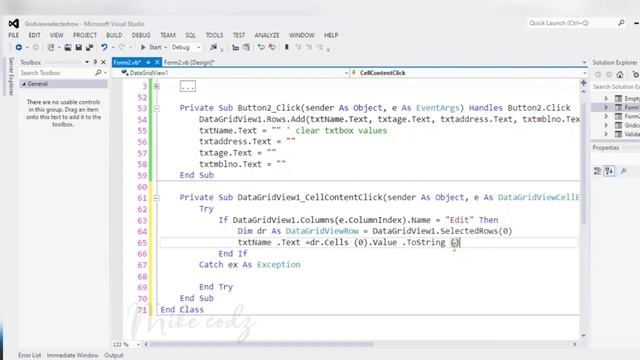The height and width of the screenshot is (360, 640).
Task: Open the BUILD menu
Action: point(114,36)
